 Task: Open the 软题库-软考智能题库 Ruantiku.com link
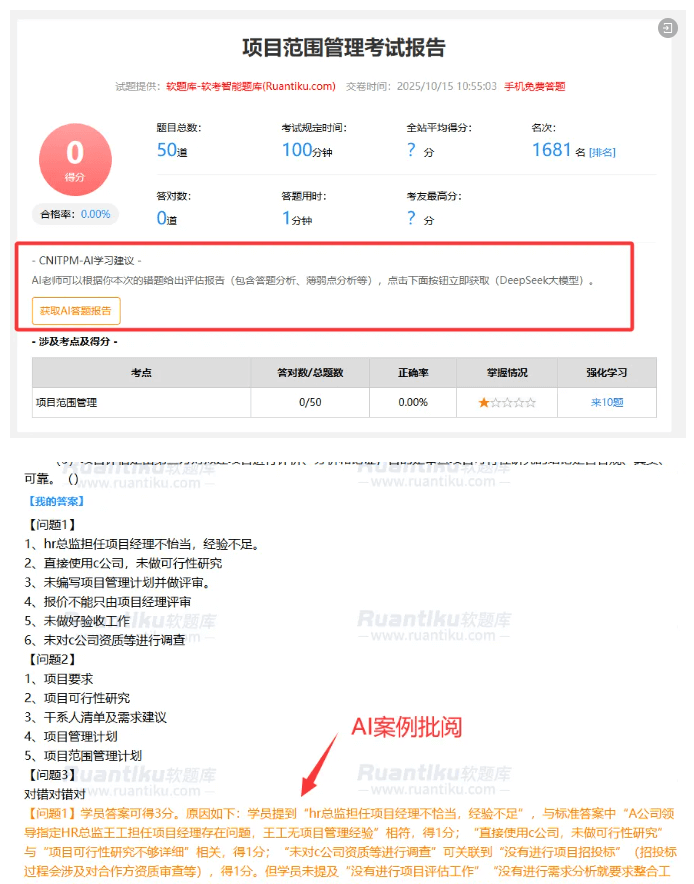coord(250,86)
